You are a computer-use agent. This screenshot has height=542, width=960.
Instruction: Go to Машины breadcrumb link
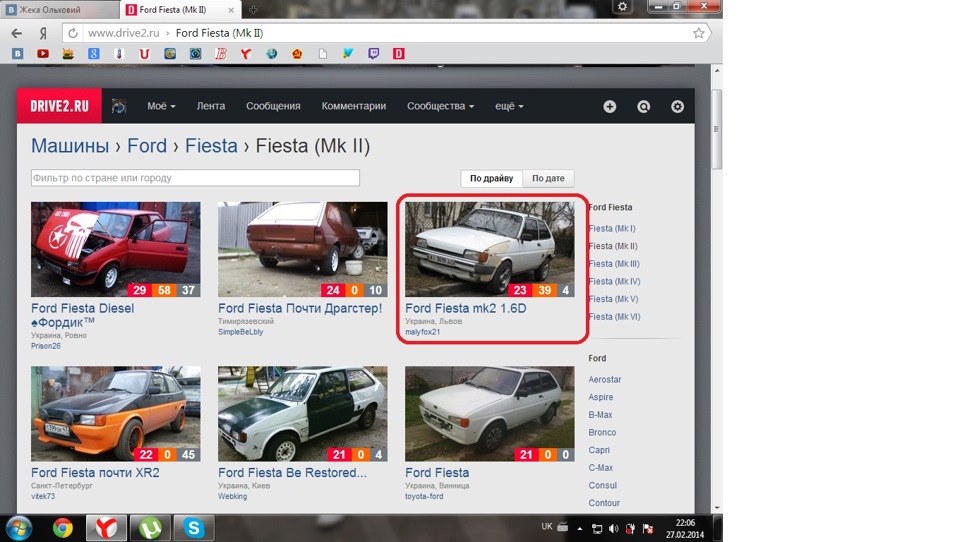[70, 146]
